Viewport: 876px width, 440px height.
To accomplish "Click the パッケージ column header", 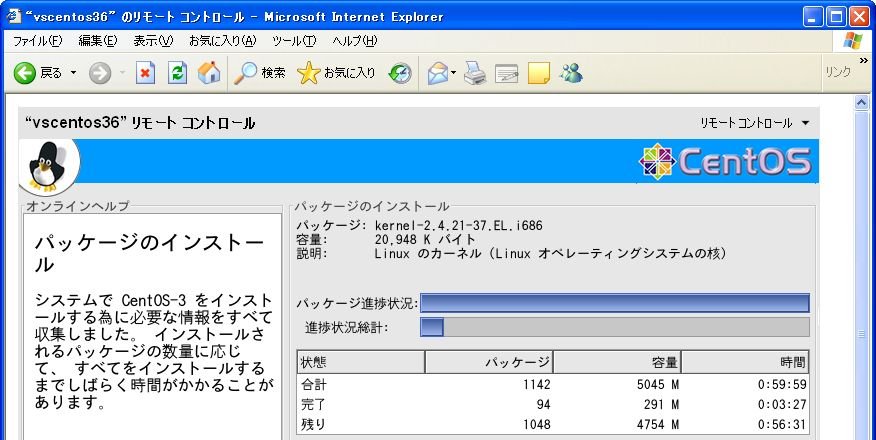I will (x=489, y=362).
